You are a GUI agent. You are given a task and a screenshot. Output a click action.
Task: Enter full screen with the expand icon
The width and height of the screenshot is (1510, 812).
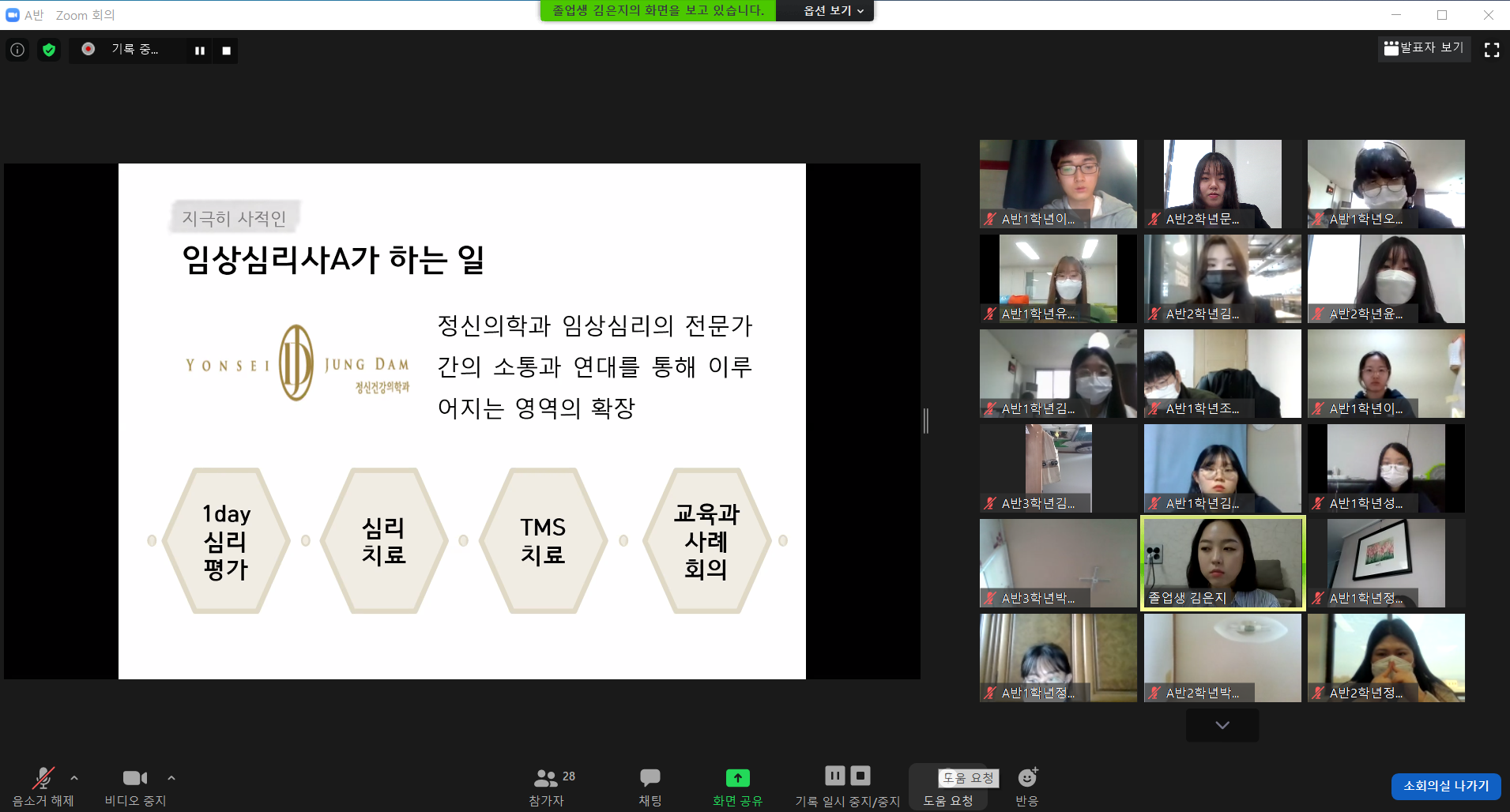[1493, 50]
